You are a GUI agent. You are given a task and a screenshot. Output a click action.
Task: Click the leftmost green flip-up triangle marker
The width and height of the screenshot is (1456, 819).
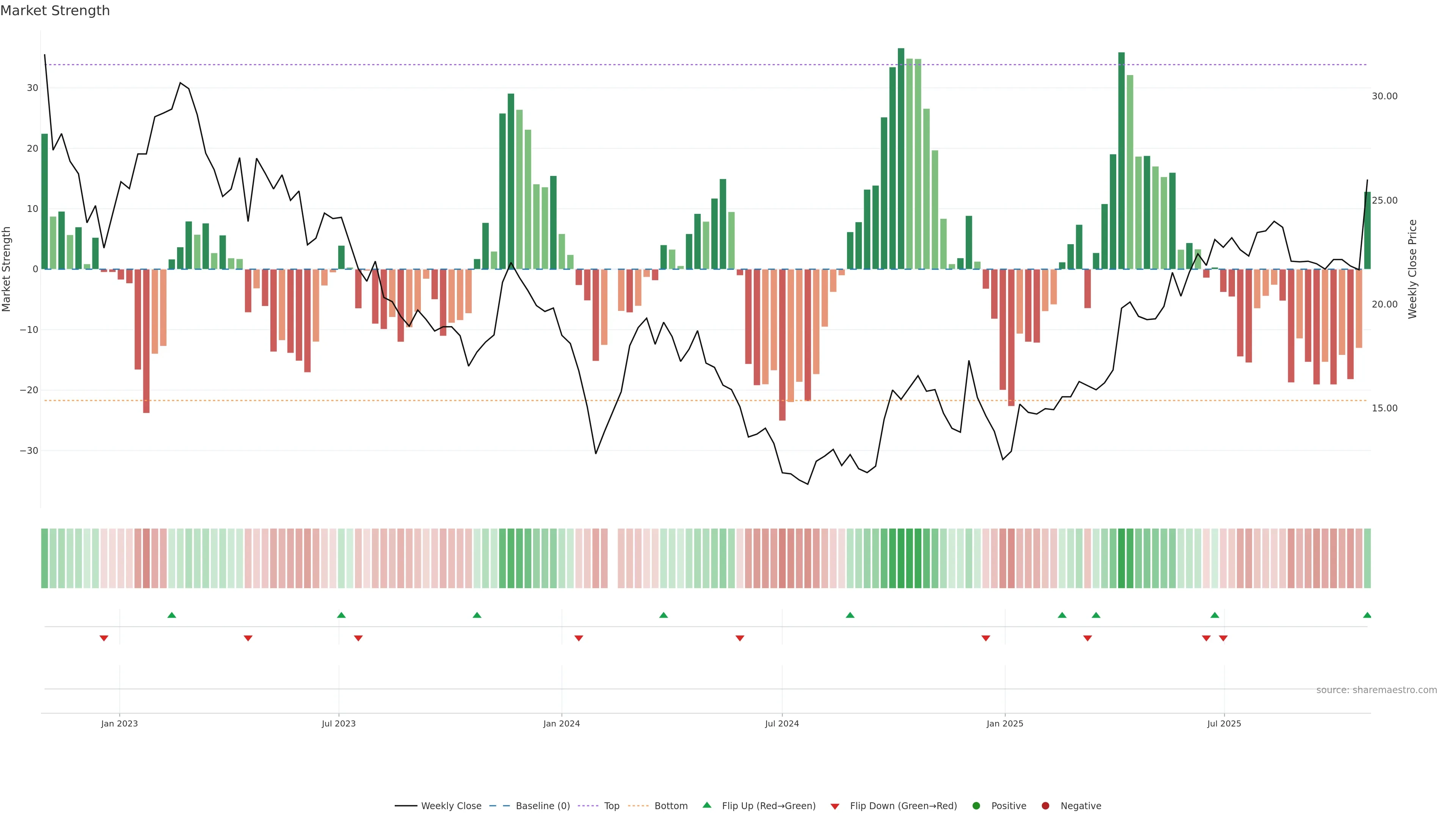pos(172,615)
